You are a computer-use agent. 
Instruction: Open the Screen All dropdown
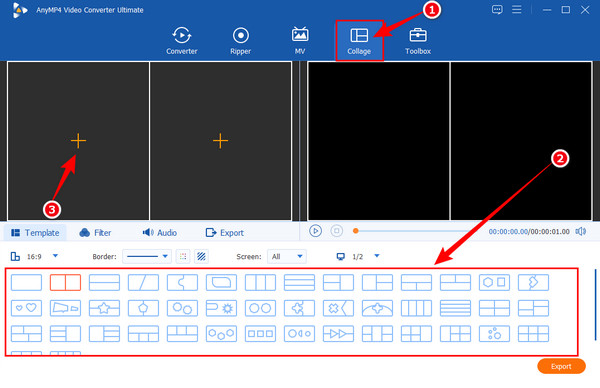(x=287, y=256)
